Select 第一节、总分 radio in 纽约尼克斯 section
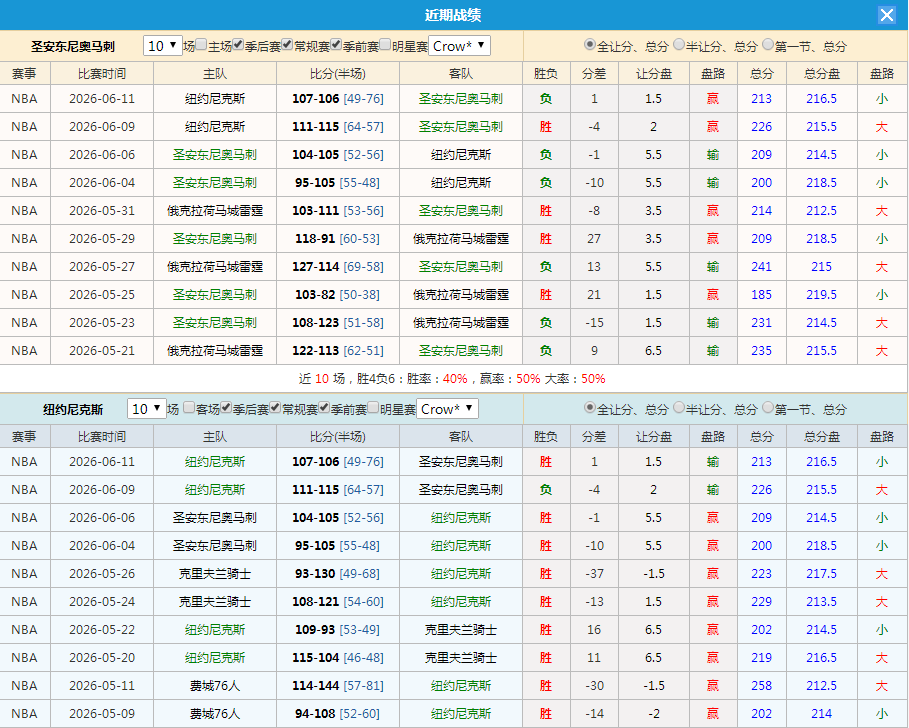Screen dimensions: 909x728 click(768, 407)
